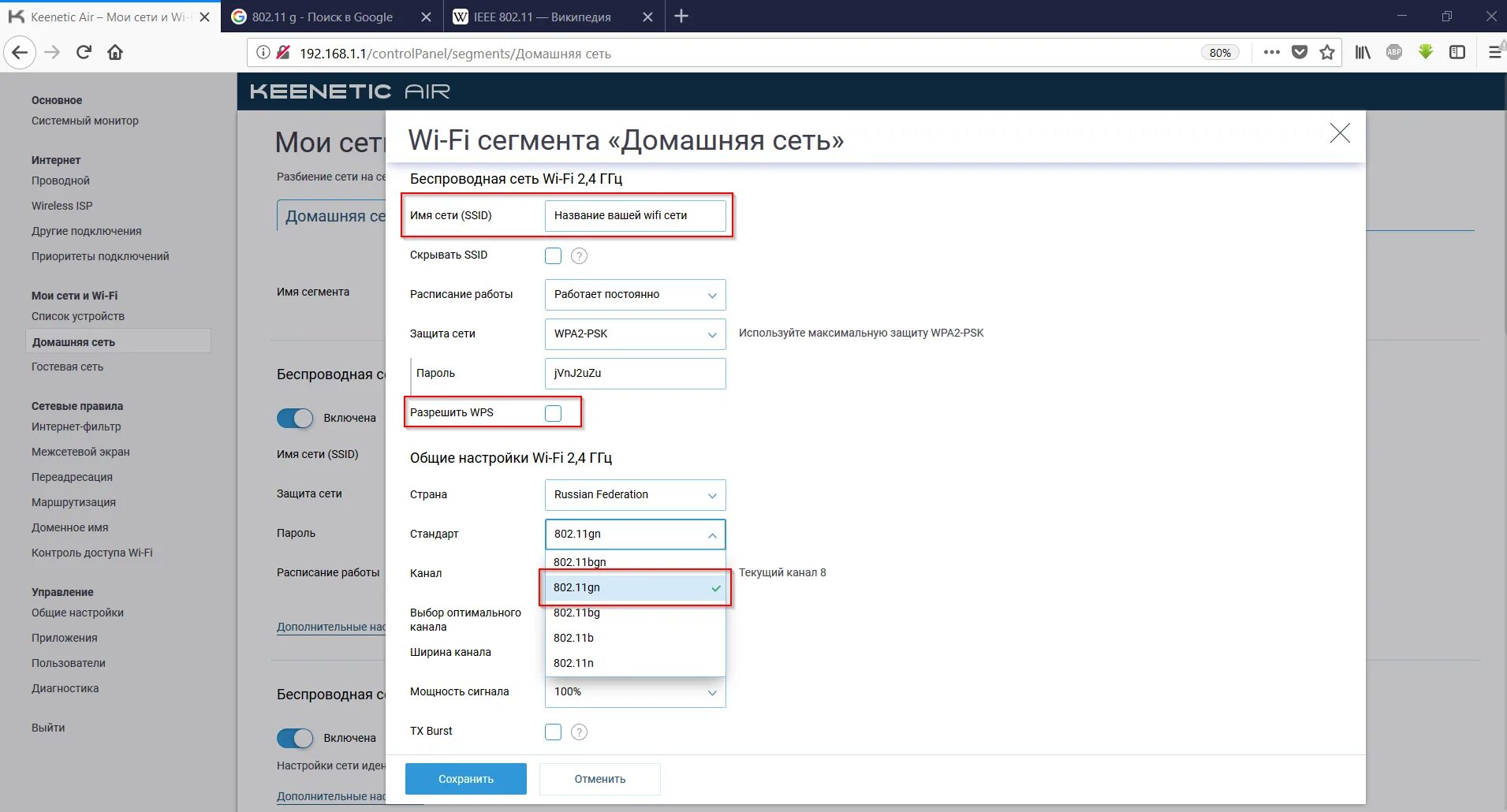Switch to the IEEE 802.11 Wikipedia tab
The height and width of the screenshot is (812, 1507).
(x=540, y=16)
